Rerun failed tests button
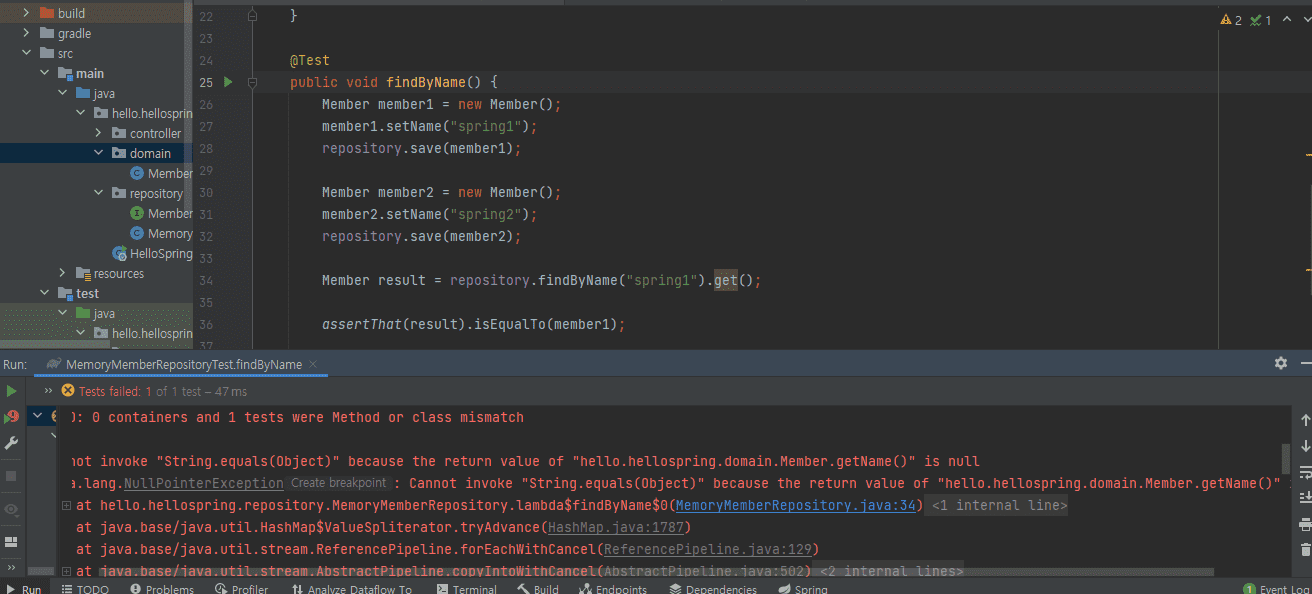1312x594 pixels. [x=11, y=416]
